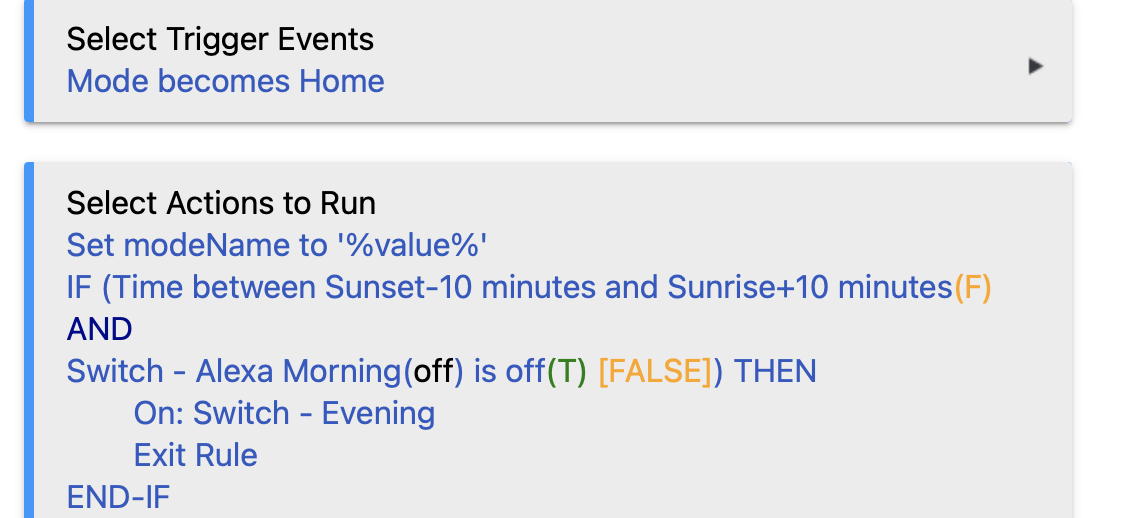Select the Set modeName to '%value%' action
This screenshot has width=1136, height=518.
click(x=277, y=246)
